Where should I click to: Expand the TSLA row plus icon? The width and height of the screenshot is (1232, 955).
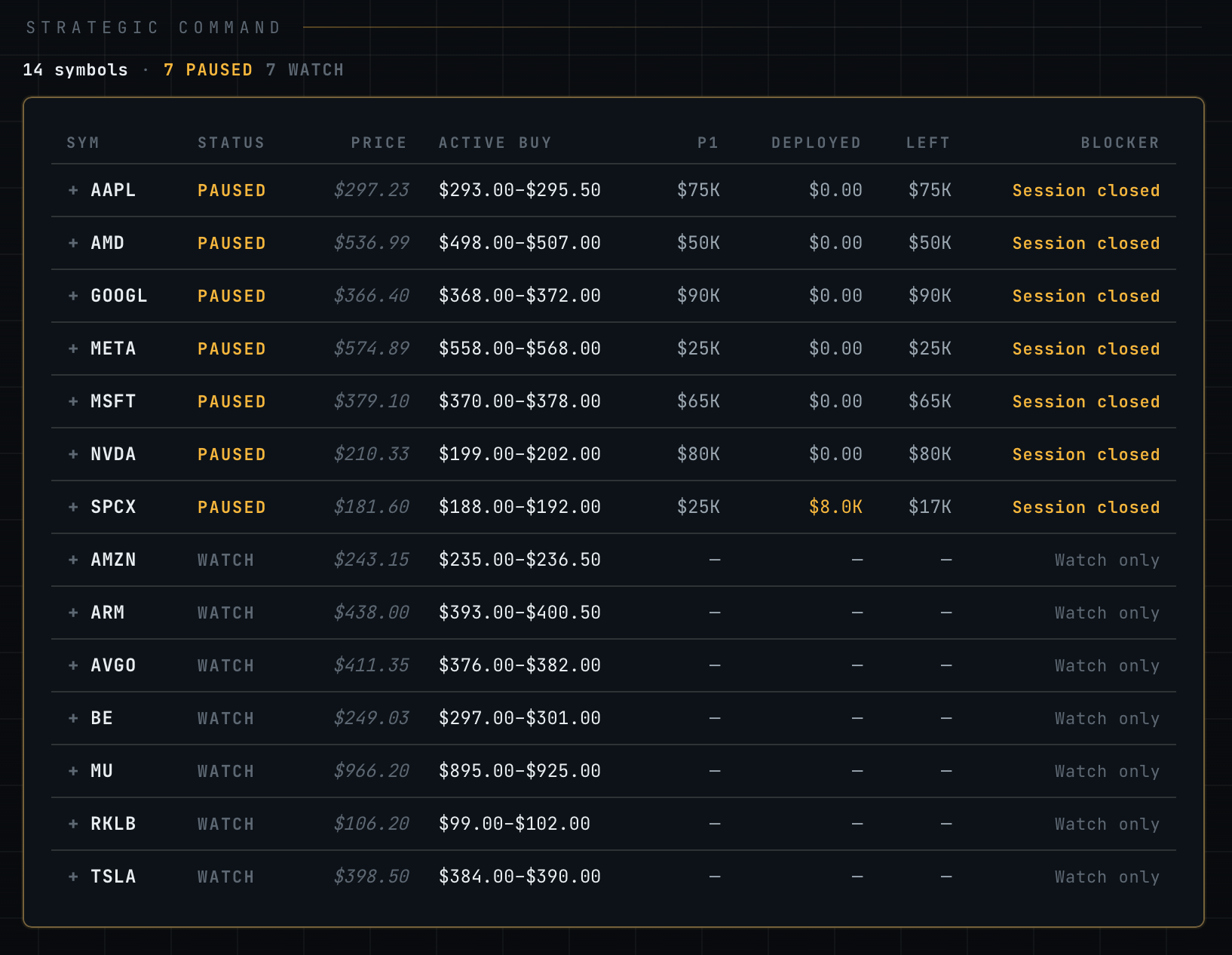73,877
